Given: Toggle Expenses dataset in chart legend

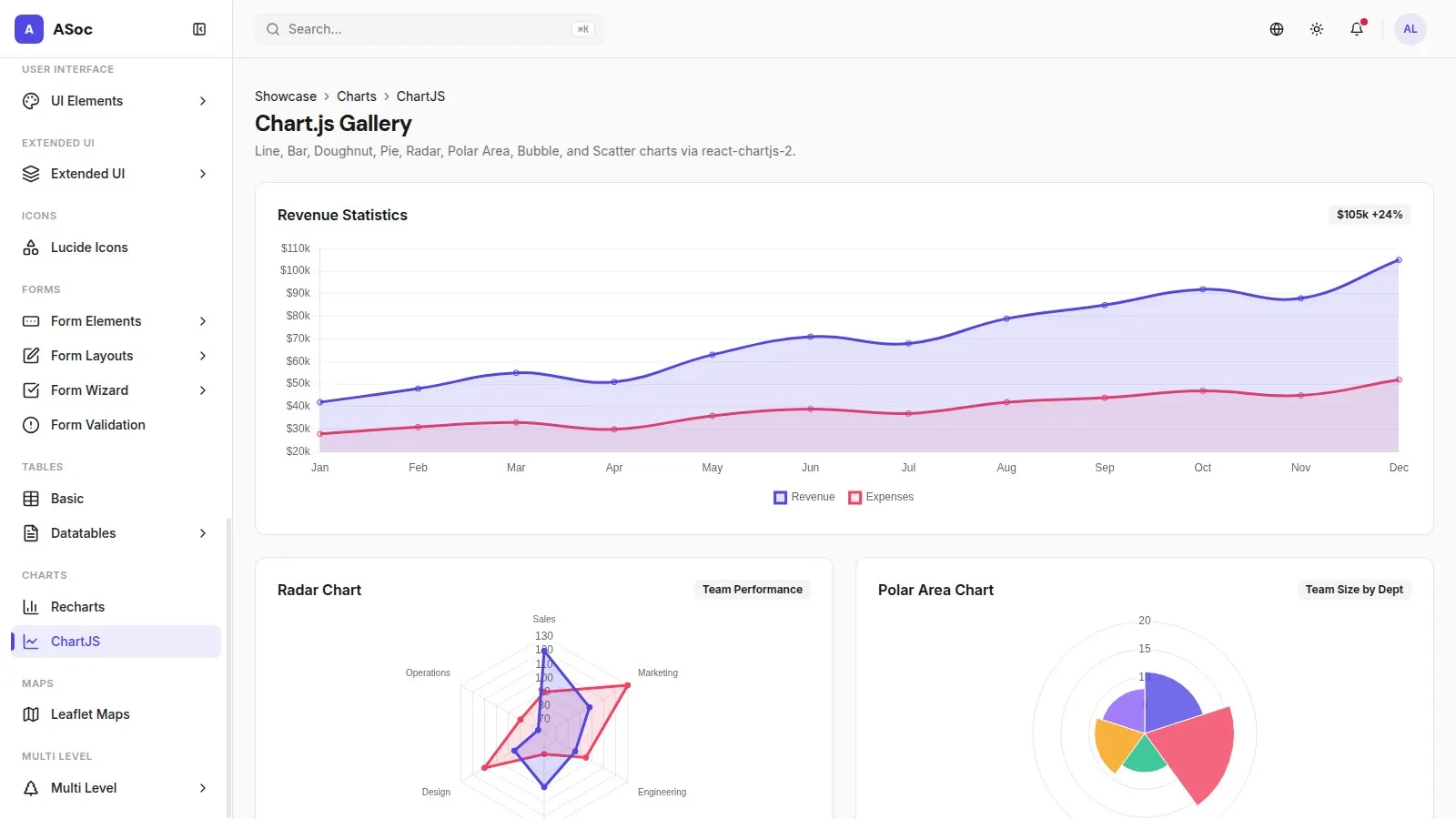Looking at the screenshot, I should tap(881, 497).
